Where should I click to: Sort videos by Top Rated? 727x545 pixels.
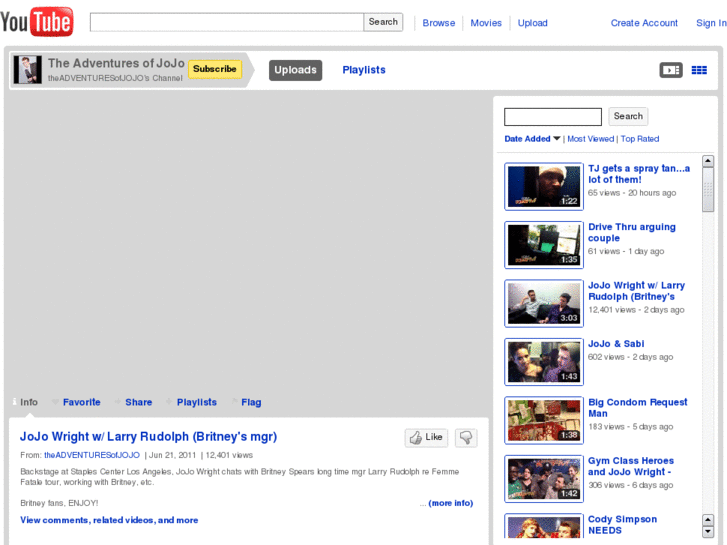pos(640,139)
